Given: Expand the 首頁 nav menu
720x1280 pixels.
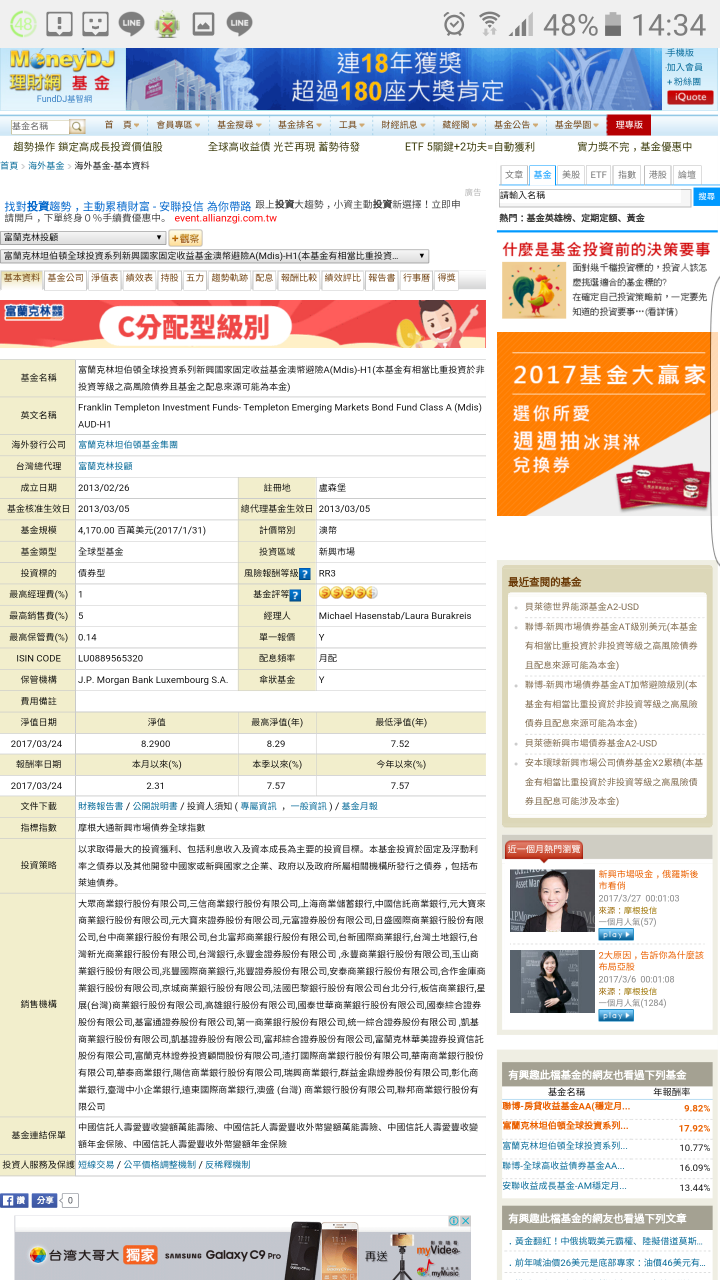Looking at the screenshot, I should coord(122,125).
